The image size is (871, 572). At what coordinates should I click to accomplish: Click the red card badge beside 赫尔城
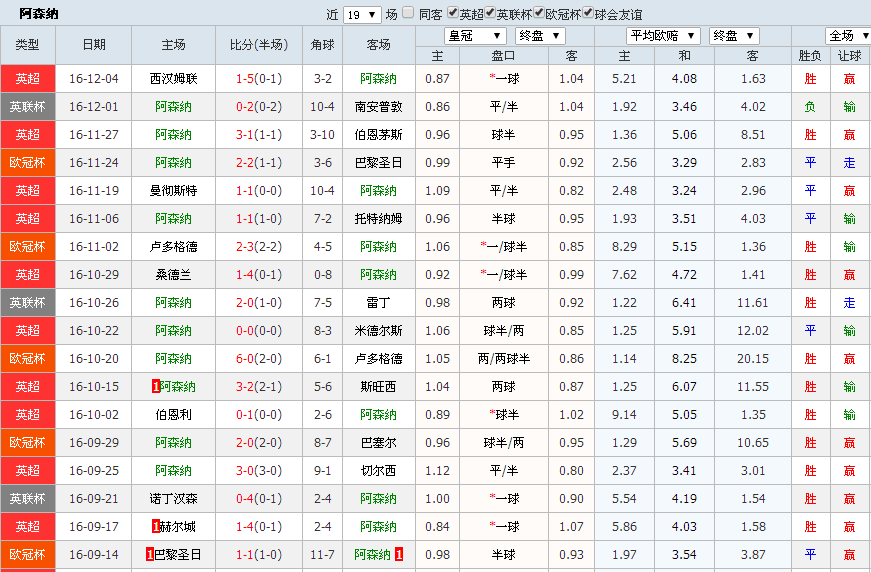(156, 526)
